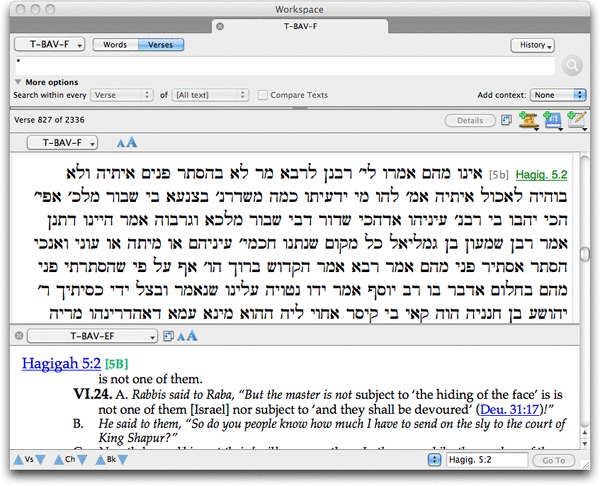
Task: Click the search magnifier button
Action: pyautogui.click(x=572, y=65)
